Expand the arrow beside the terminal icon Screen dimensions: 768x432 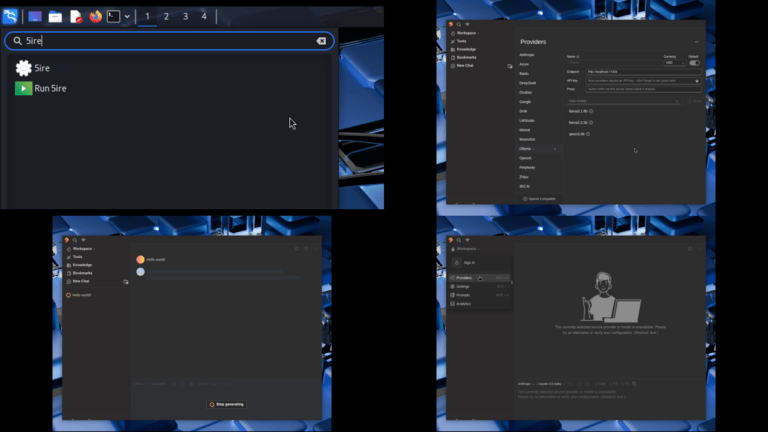pos(127,17)
